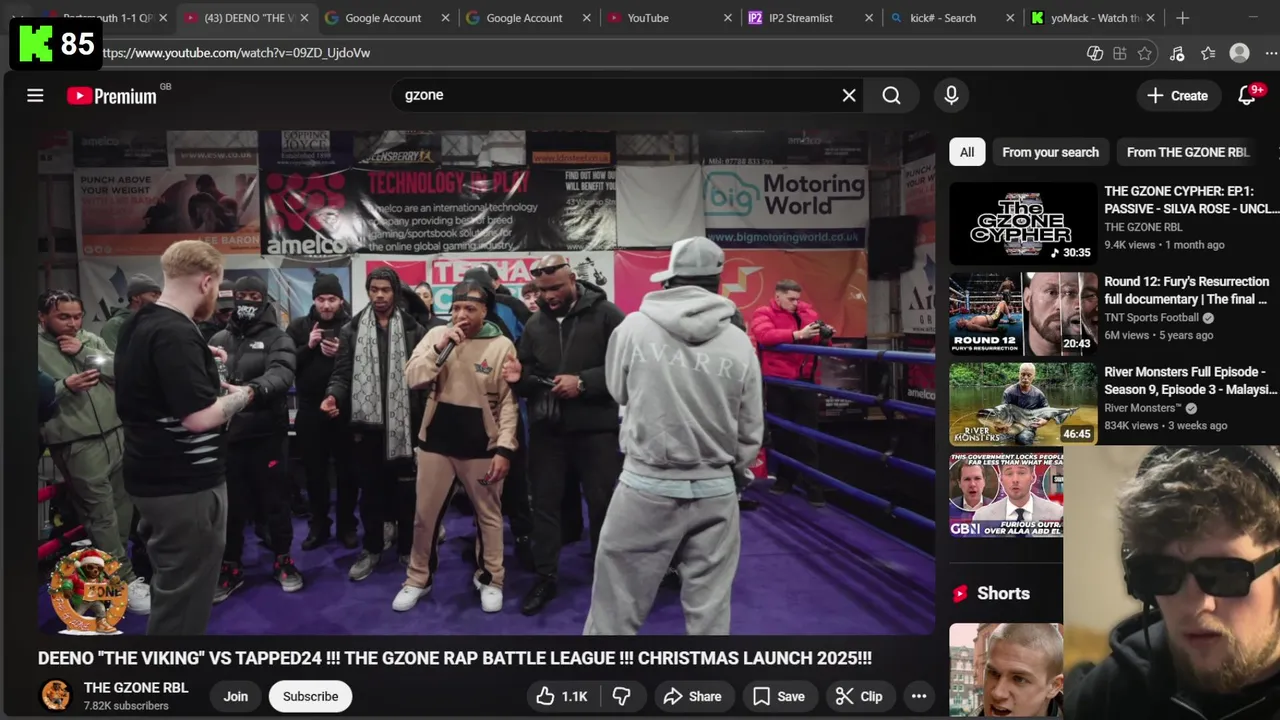Switch to the kick# - Search tab

pyautogui.click(x=942, y=18)
